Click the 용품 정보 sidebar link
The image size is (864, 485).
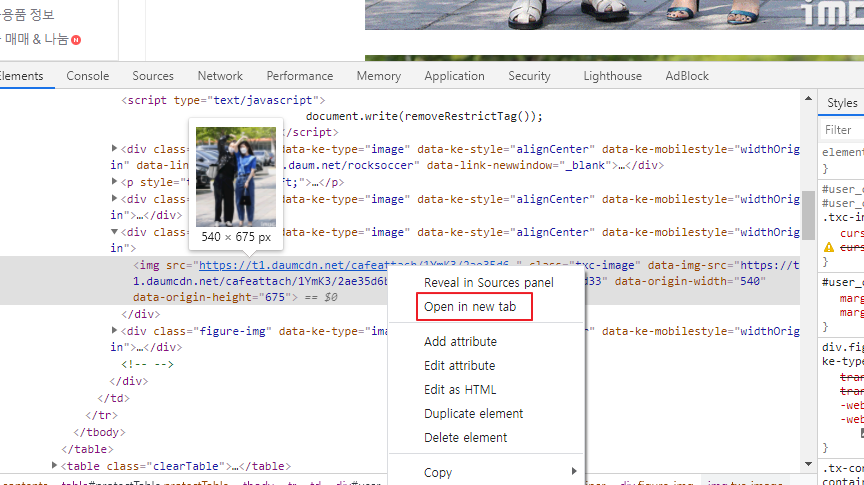(x=28, y=14)
